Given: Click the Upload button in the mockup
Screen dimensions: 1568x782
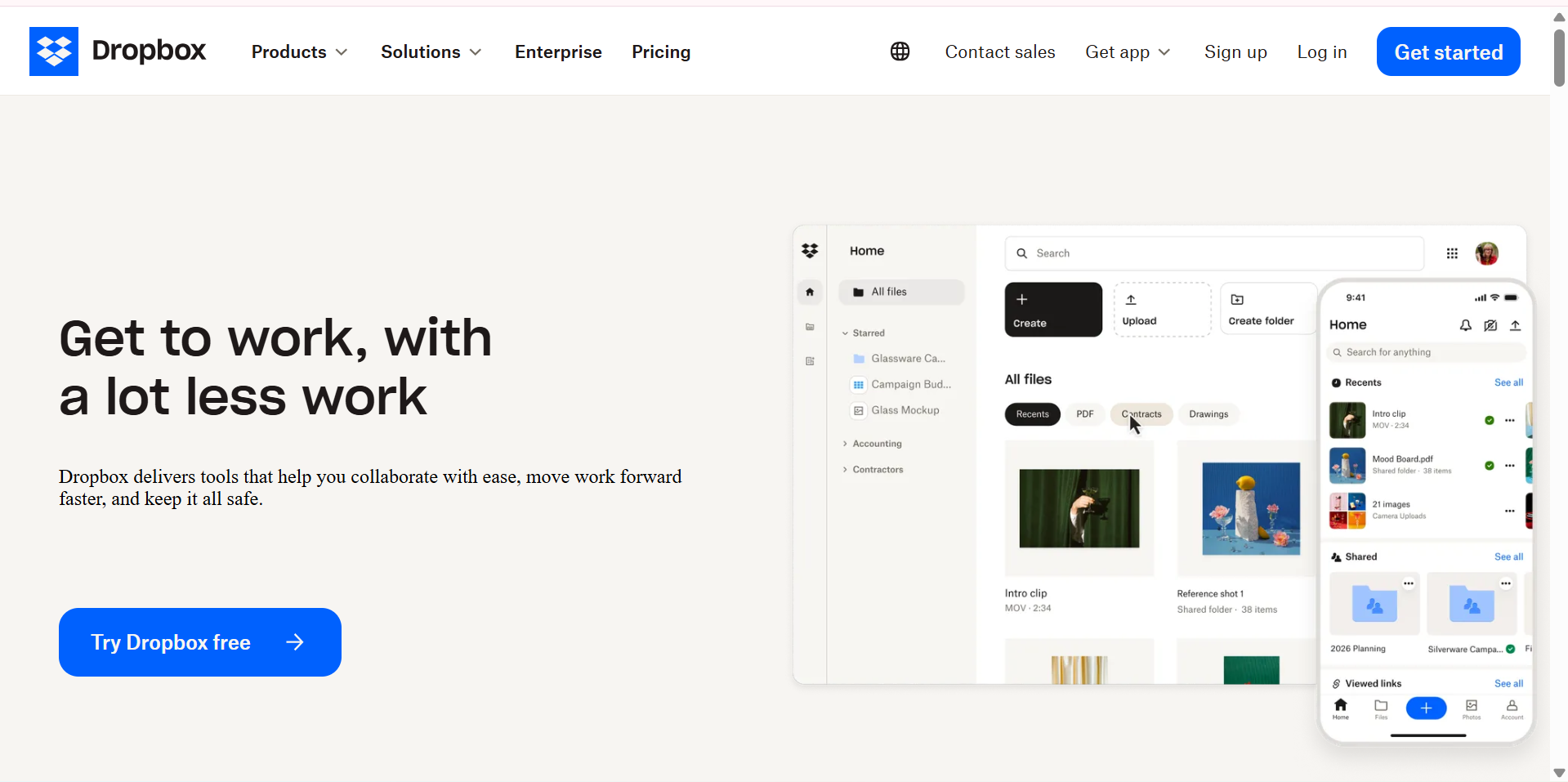Looking at the screenshot, I should 1162,310.
